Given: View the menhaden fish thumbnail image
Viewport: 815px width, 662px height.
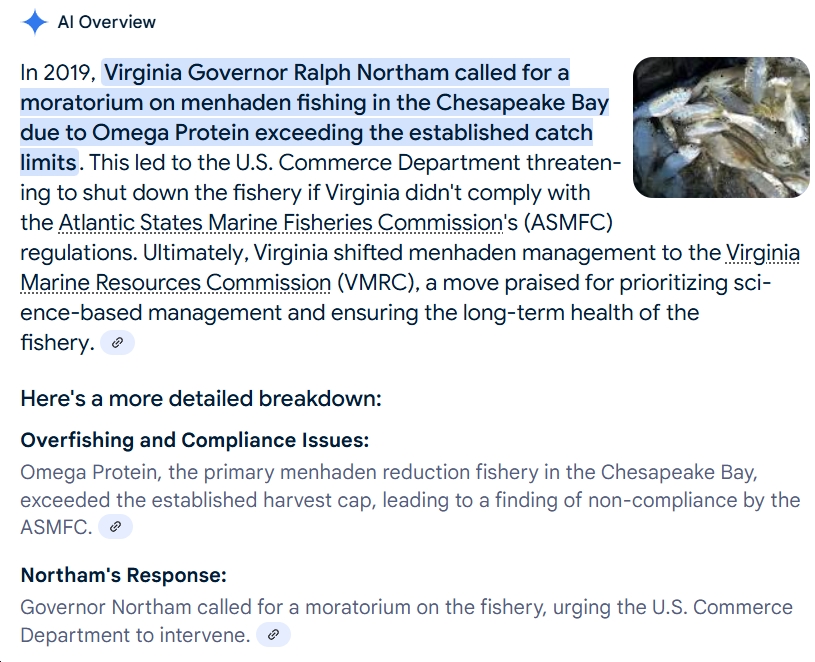Looking at the screenshot, I should (721, 127).
